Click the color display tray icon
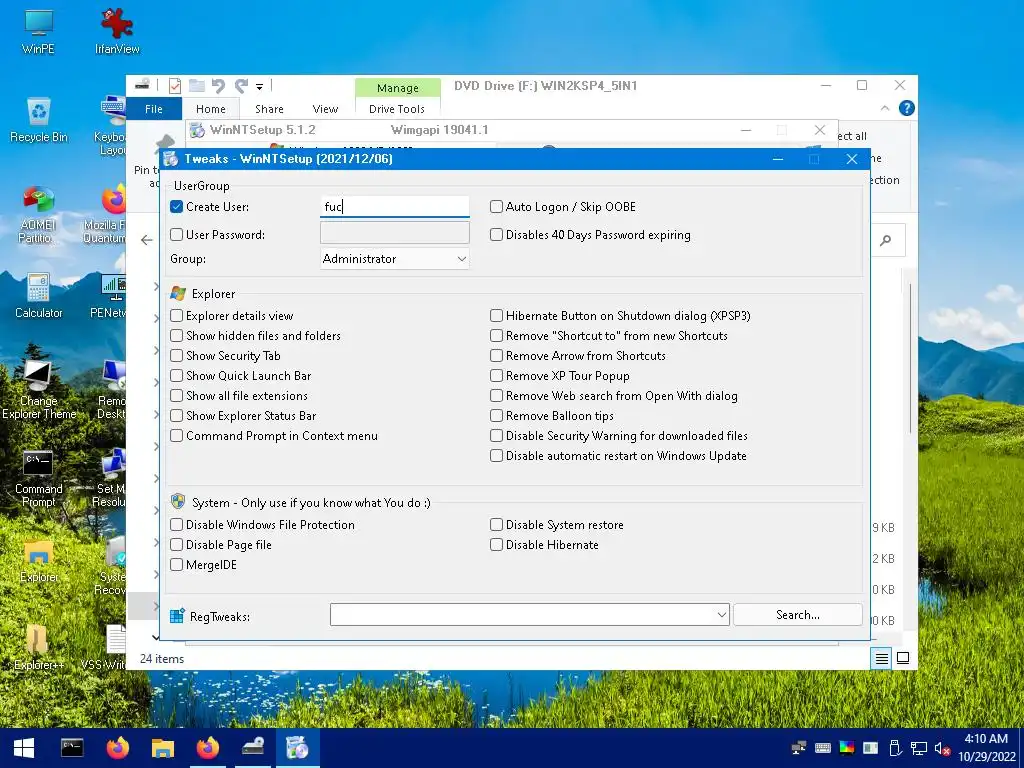1024x768 pixels. point(847,748)
